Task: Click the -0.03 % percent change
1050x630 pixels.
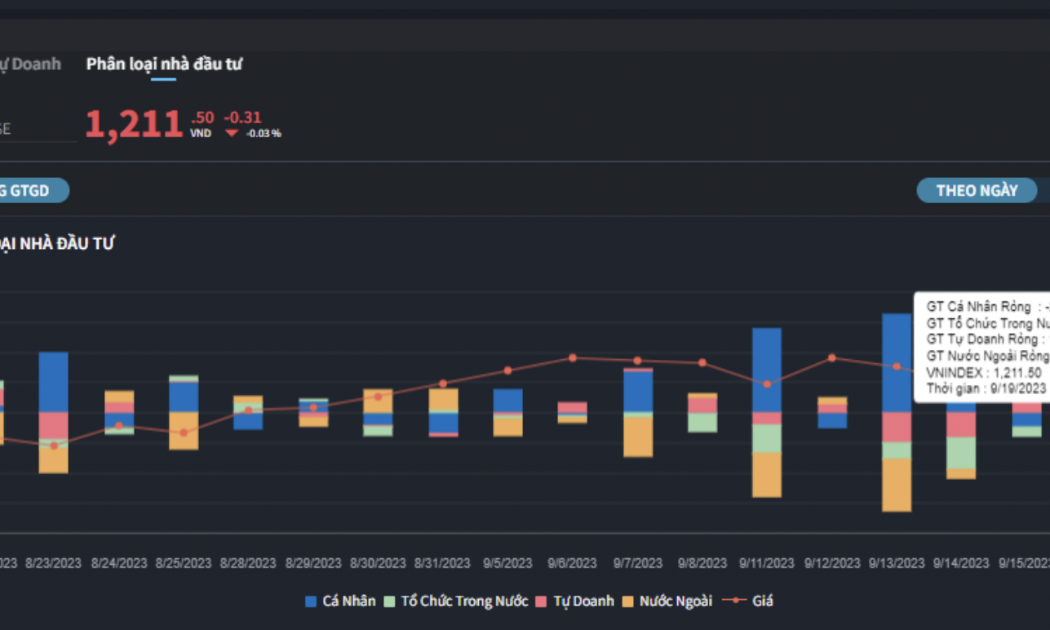Action: click(263, 133)
